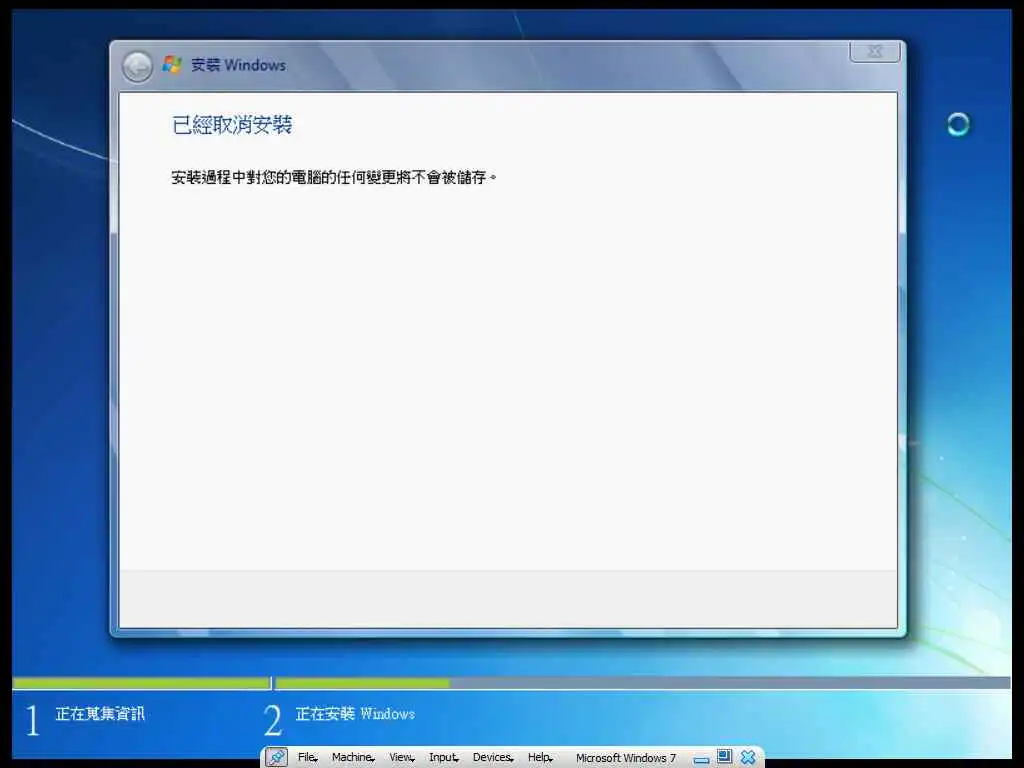Click the back arrow in the setup window
Image resolution: width=1024 pixels, height=768 pixels.
click(x=137, y=66)
